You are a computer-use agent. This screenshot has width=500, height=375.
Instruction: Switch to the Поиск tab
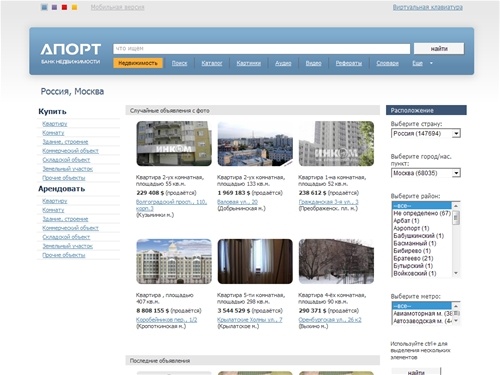[179, 63]
